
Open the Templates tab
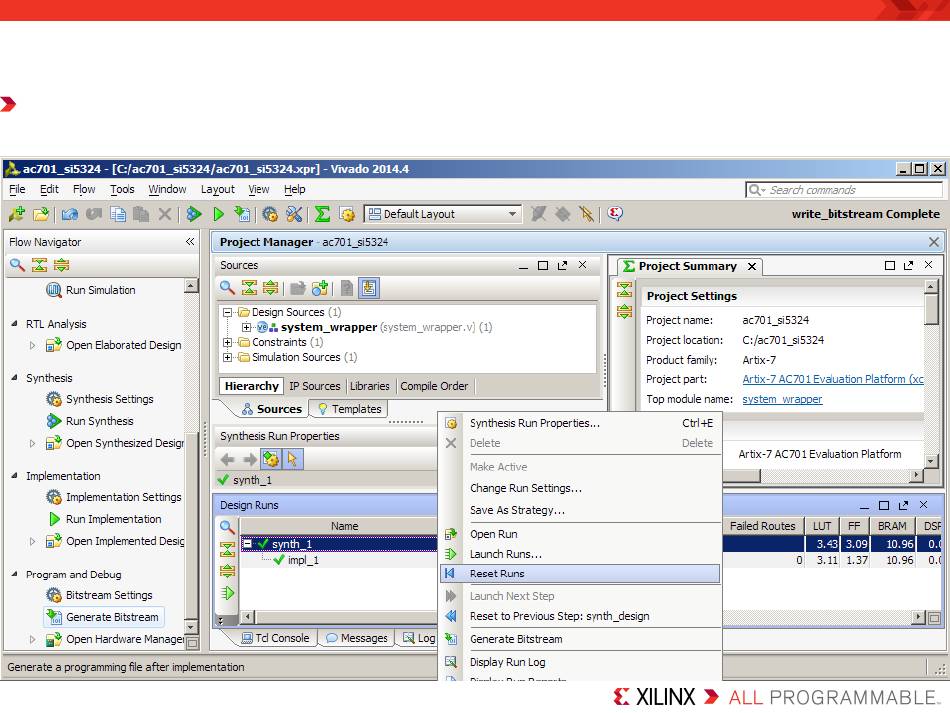pos(350,409)
